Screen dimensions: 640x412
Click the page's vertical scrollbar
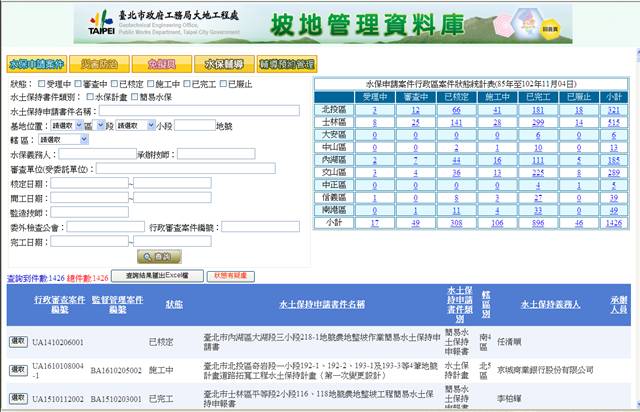638,229
